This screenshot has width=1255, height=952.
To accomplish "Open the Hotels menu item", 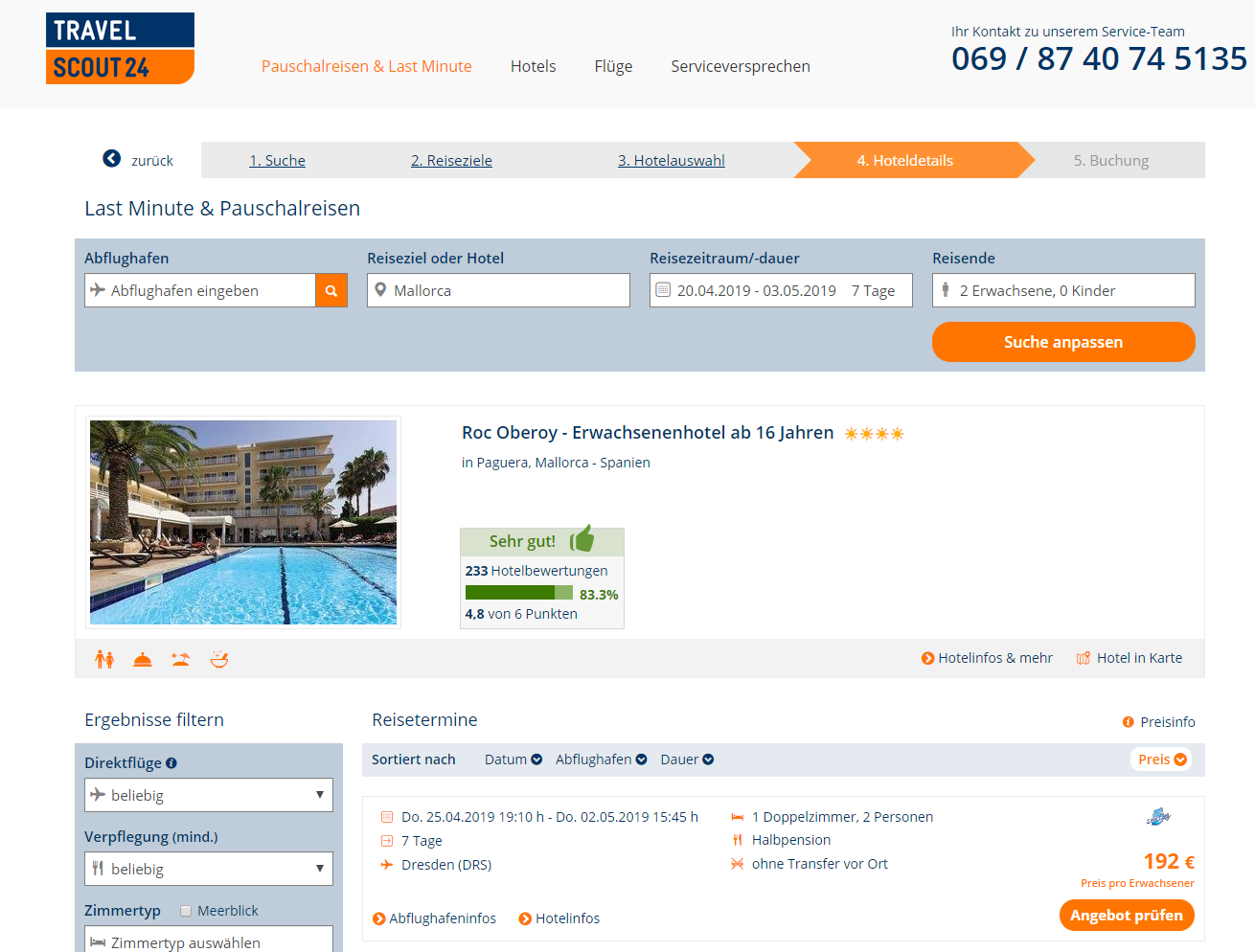I will coord(534,66).
